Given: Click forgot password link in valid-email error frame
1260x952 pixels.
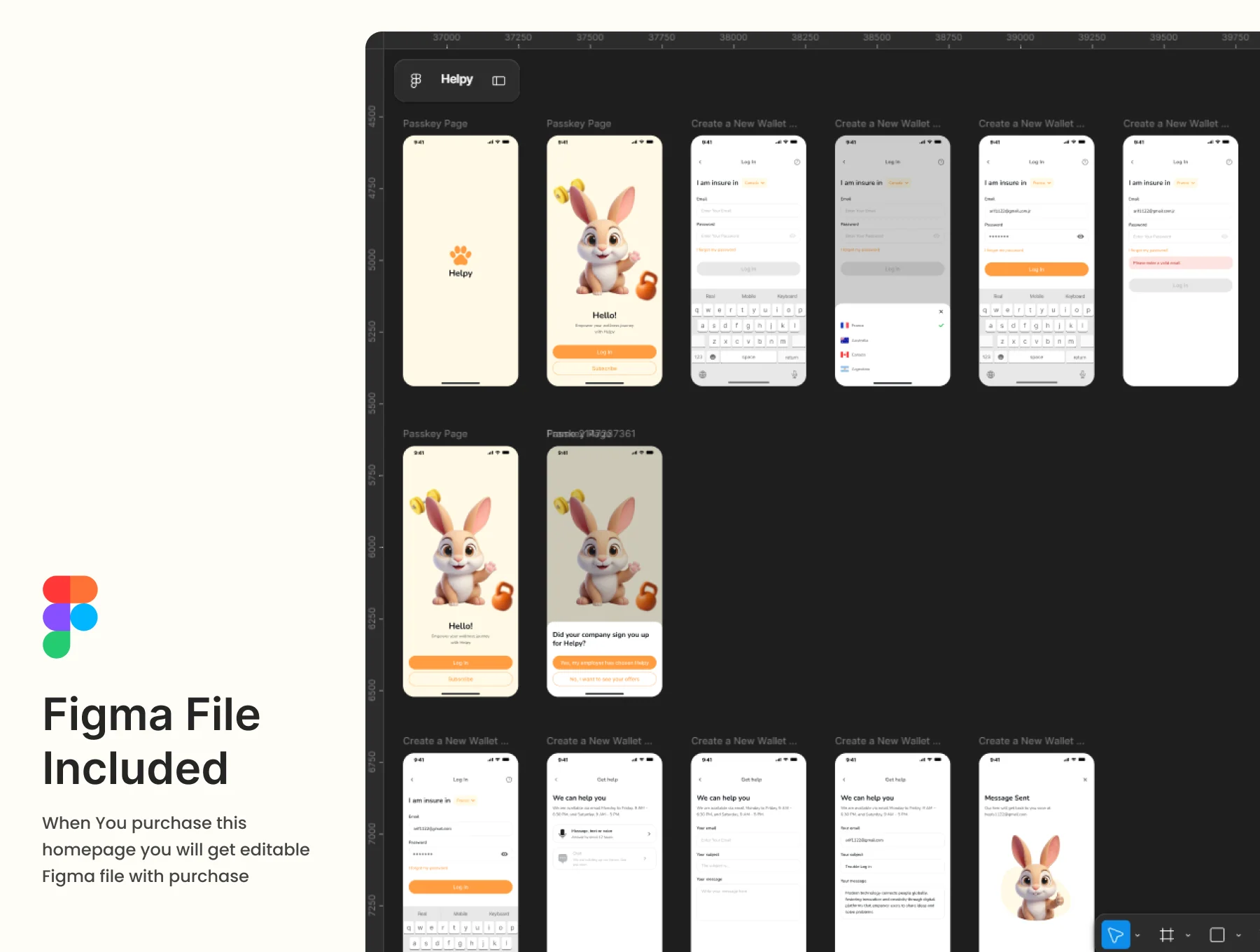Looking at the screenshot, I should (x=1148, y=250).
